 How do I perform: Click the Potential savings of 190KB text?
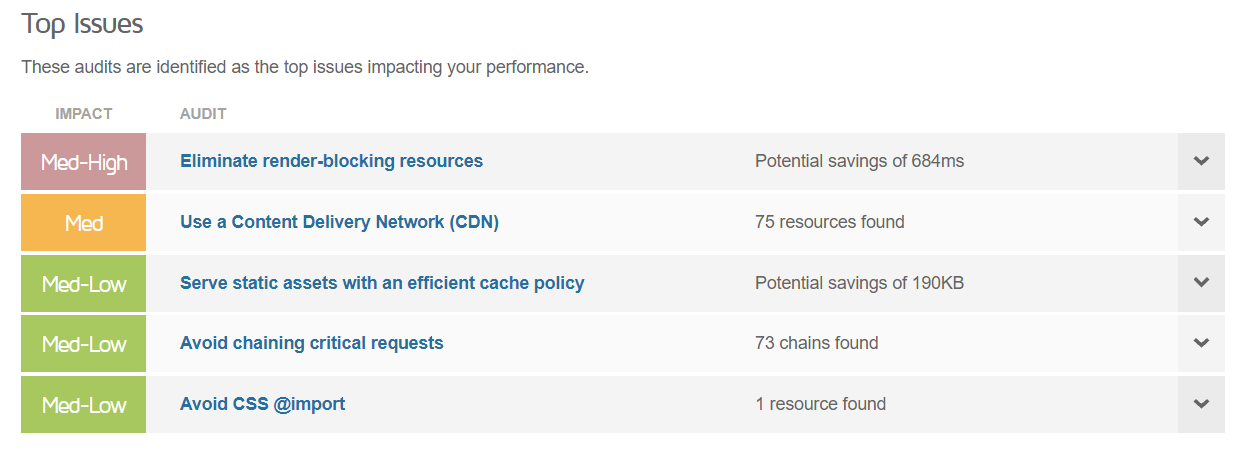[859, 283]
